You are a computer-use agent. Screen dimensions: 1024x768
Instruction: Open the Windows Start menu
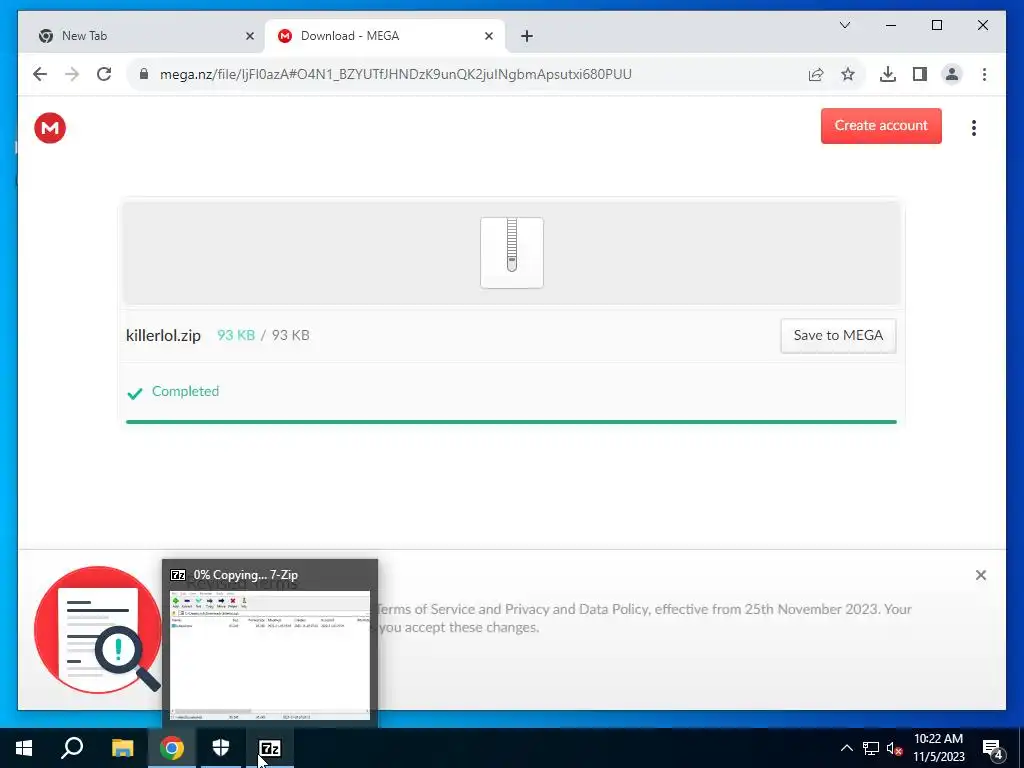coord(24,748)
